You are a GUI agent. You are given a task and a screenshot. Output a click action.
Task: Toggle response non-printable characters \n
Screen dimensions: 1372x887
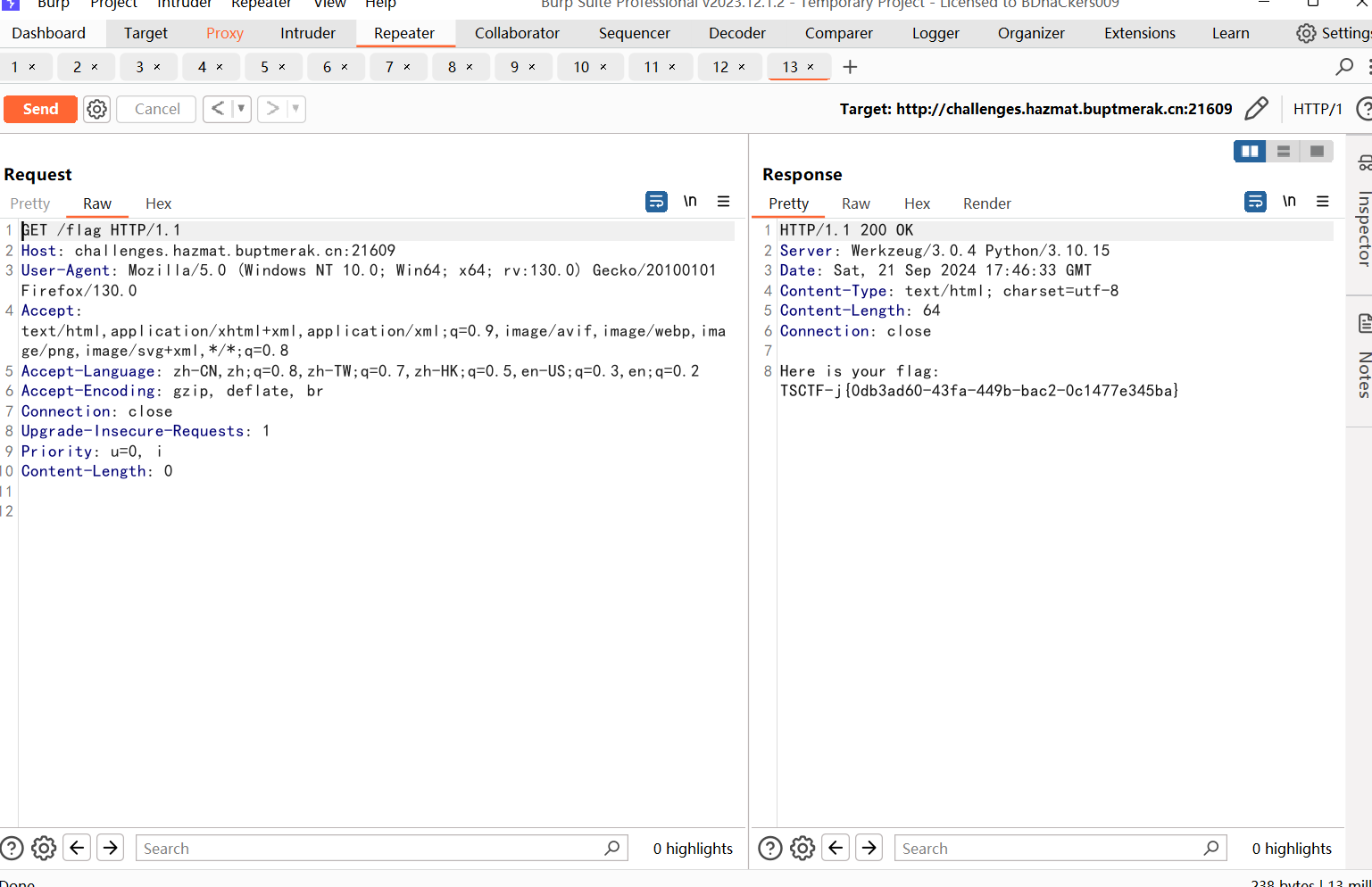coord(1289,202)
